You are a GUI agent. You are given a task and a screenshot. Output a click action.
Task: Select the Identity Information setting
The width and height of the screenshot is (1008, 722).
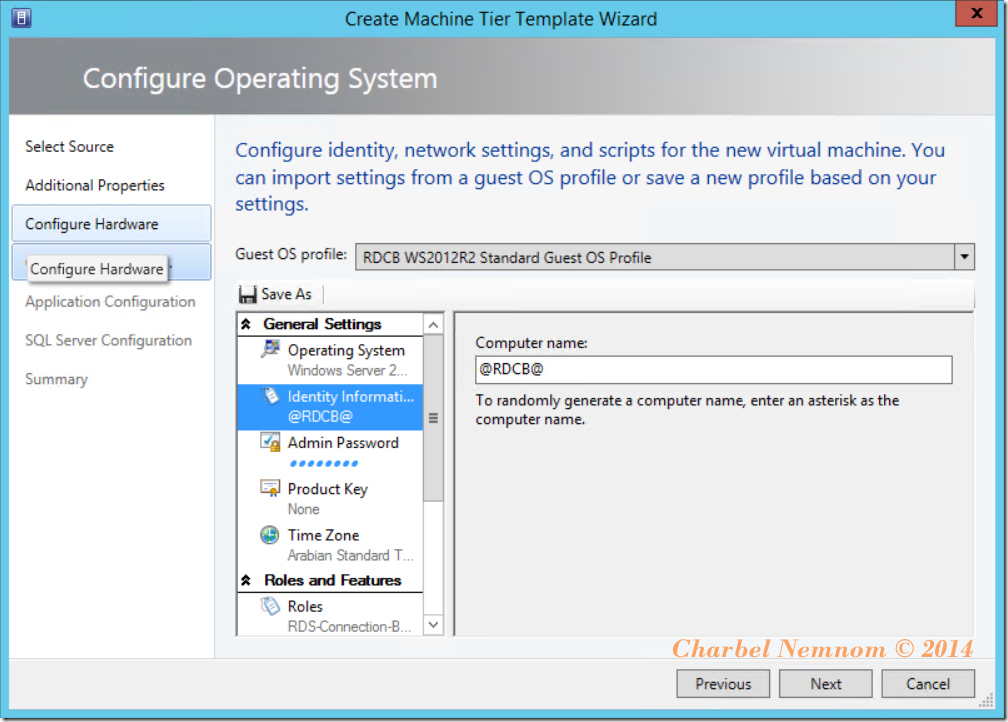[330, 406]
